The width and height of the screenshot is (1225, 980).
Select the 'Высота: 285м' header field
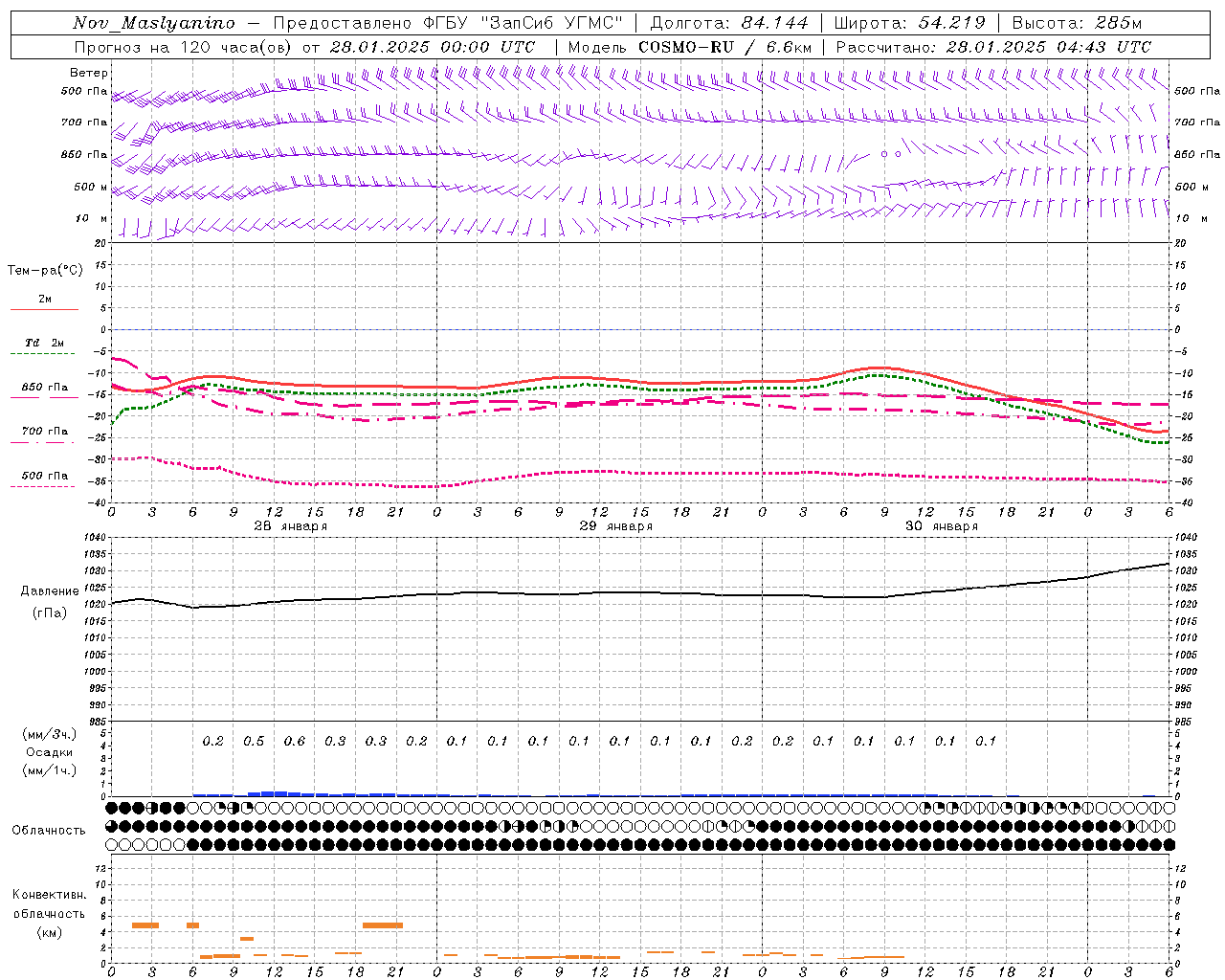coord(1078,23)
